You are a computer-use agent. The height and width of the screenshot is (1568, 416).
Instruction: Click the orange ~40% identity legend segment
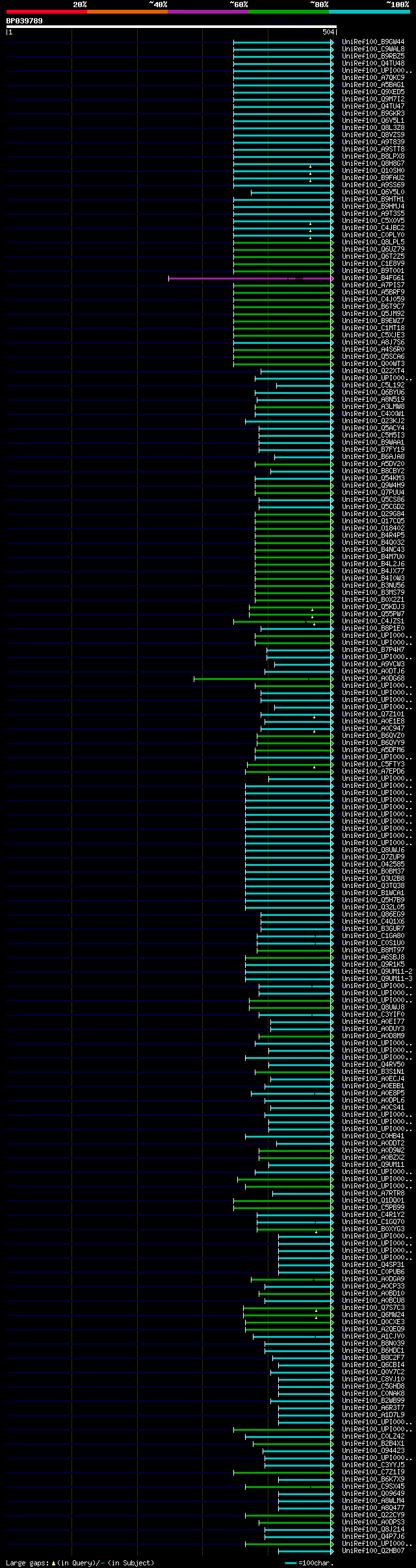[x=127, y=12]
